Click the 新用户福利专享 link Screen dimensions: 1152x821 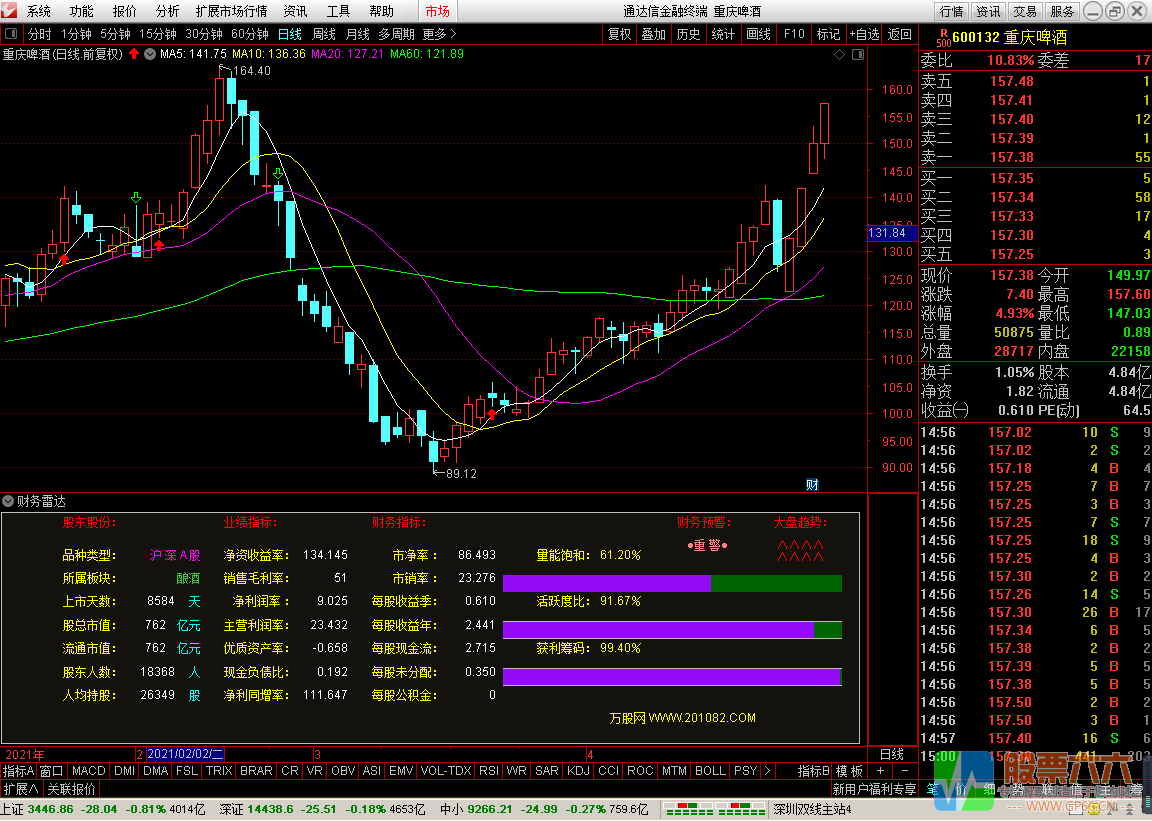[874, 789]
